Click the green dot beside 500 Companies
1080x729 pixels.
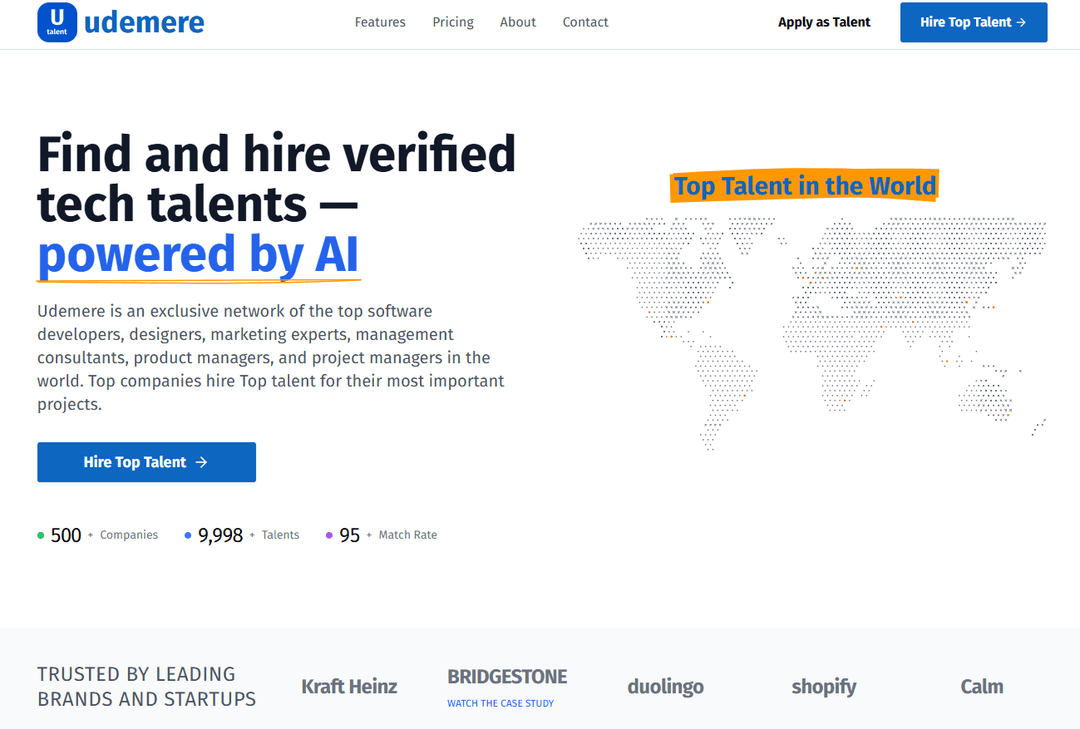[x=41, y=536]
